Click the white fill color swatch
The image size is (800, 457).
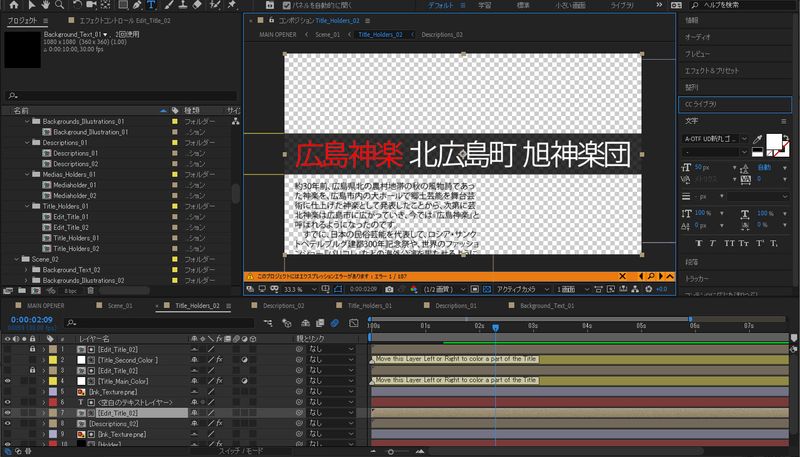click(x=773, y=141)
